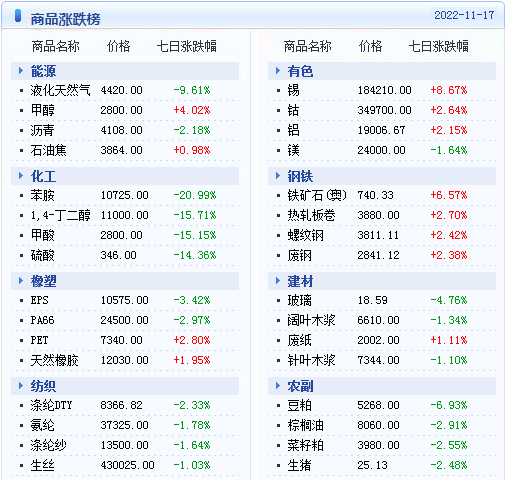This screenshot has width=506, height=480.
Task: Click 螺纹钢 commodity name
Action: tap(305, 235)
